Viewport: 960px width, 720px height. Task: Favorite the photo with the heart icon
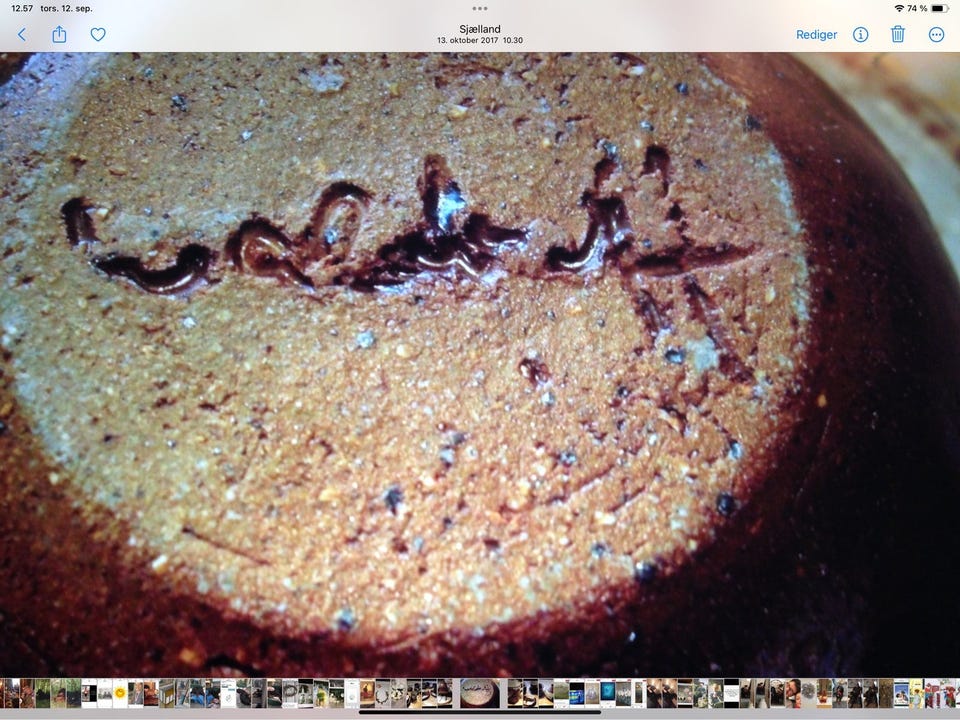coord(98,34)
